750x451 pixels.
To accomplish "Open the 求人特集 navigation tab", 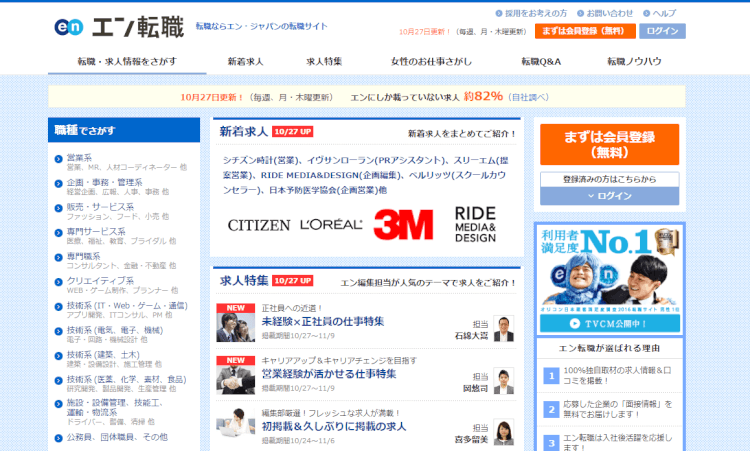I will (x=324, y=62).
